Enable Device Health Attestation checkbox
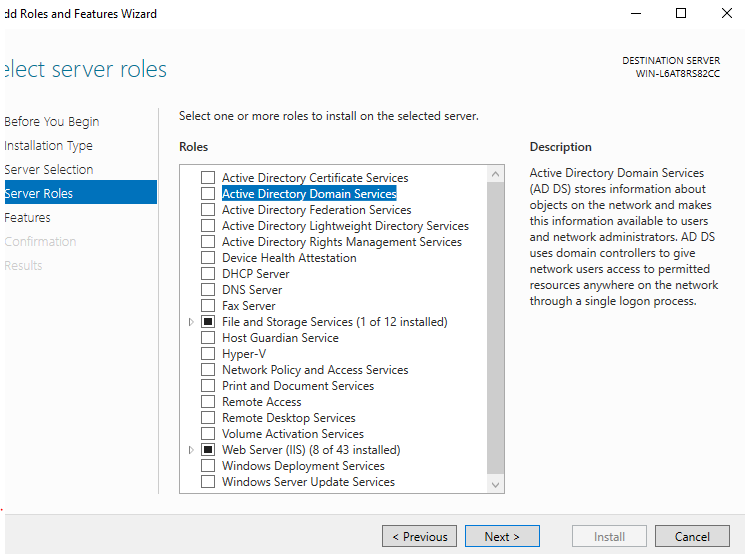This screenshot has width=745, height=554. click(208, 258)
